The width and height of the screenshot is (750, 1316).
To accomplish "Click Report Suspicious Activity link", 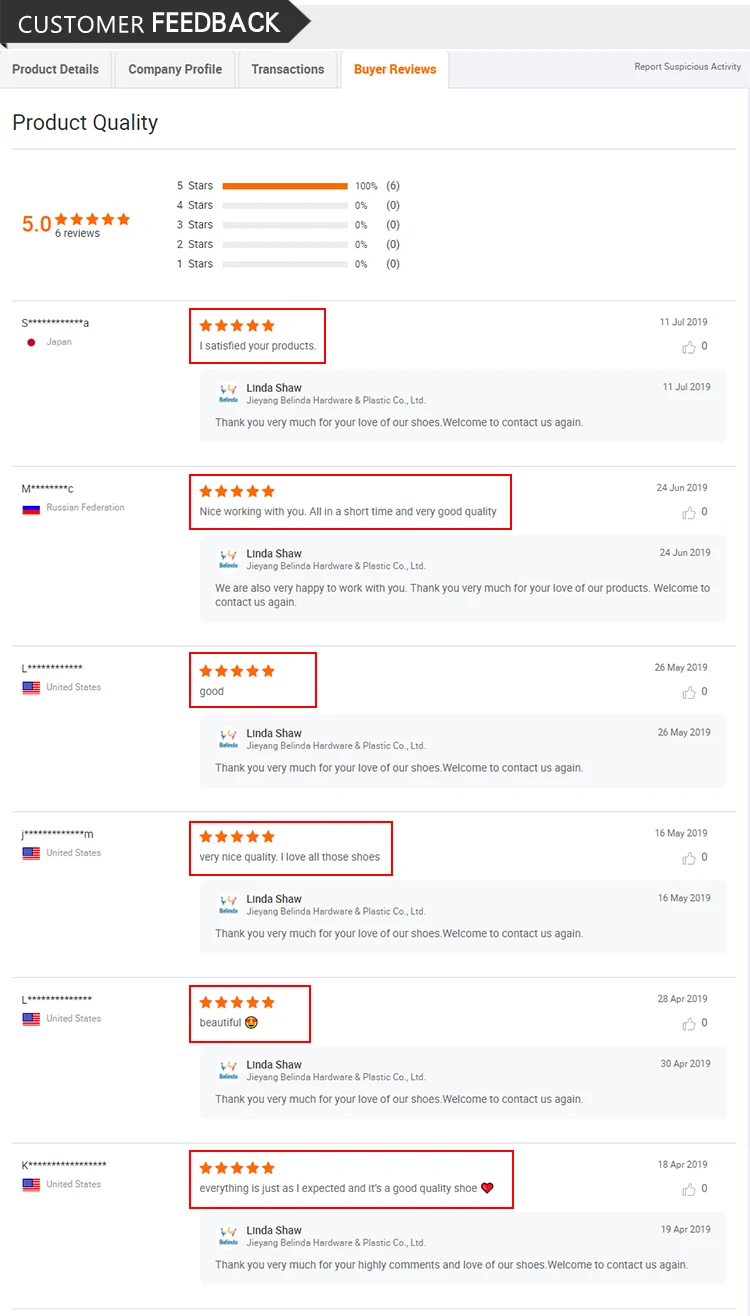I will point(687,67).
